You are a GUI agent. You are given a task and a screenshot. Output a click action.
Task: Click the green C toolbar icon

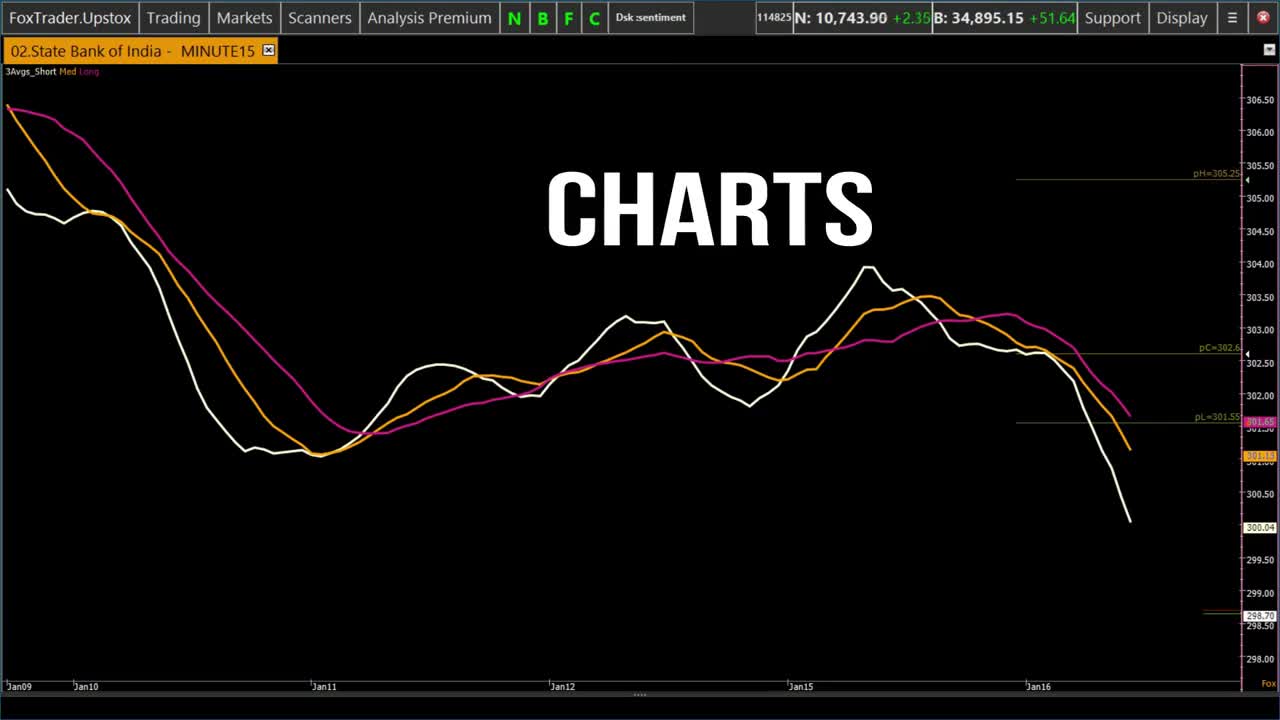tap(594, 18)
